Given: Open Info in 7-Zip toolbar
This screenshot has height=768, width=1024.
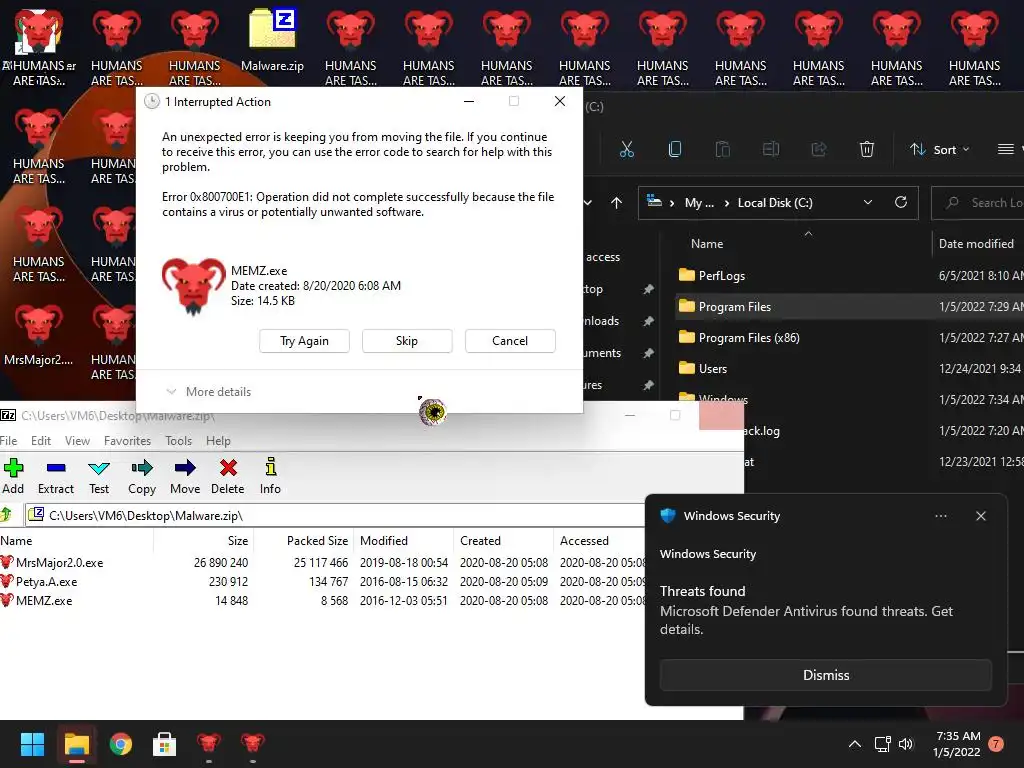Looking at the screenshot, I should click(x=270, y=476).
